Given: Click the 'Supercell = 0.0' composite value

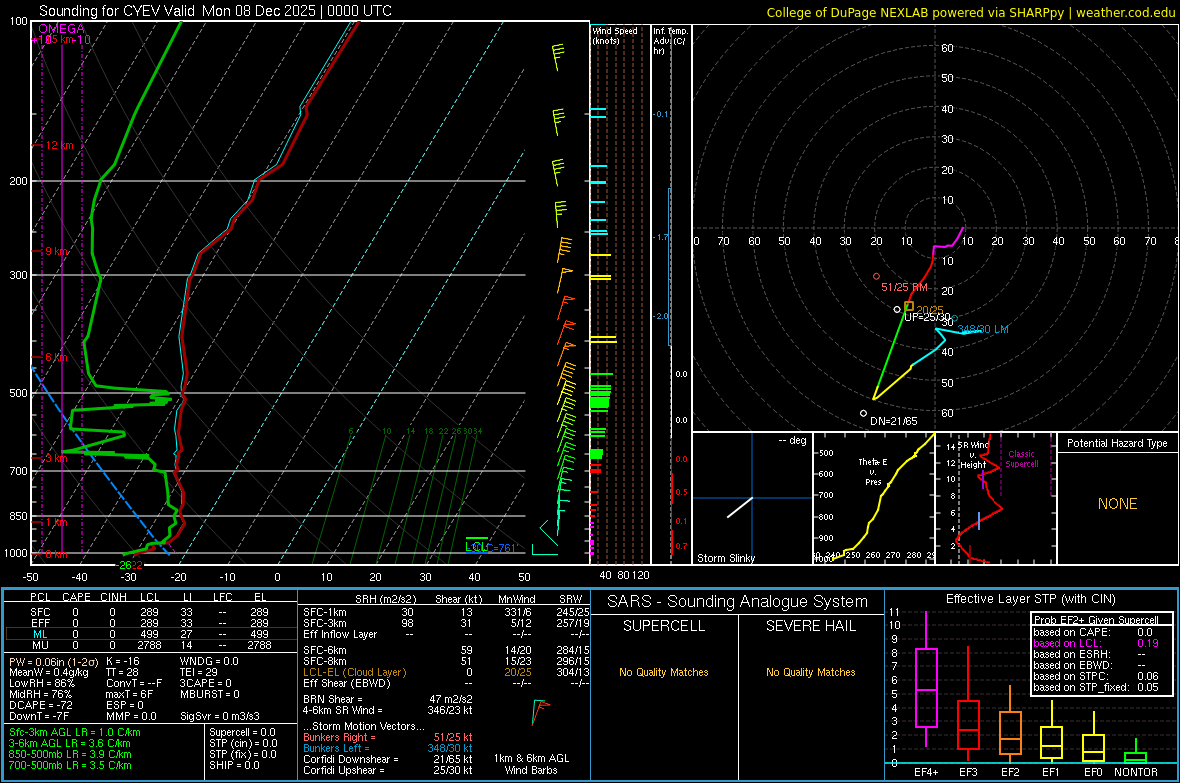Looking at the screenshot, I should (242, 732).
